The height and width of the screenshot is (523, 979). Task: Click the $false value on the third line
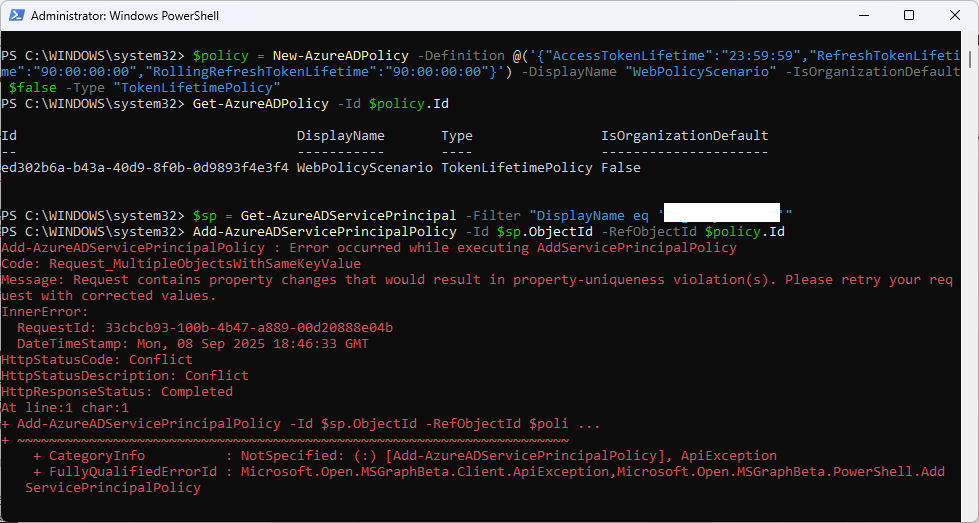pos(33,87)
